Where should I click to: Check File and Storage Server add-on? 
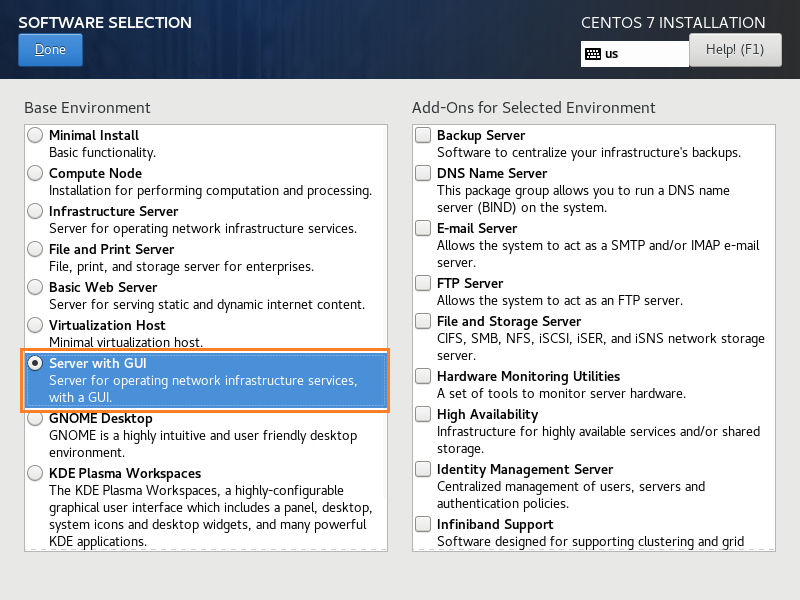tap(423, 321)
